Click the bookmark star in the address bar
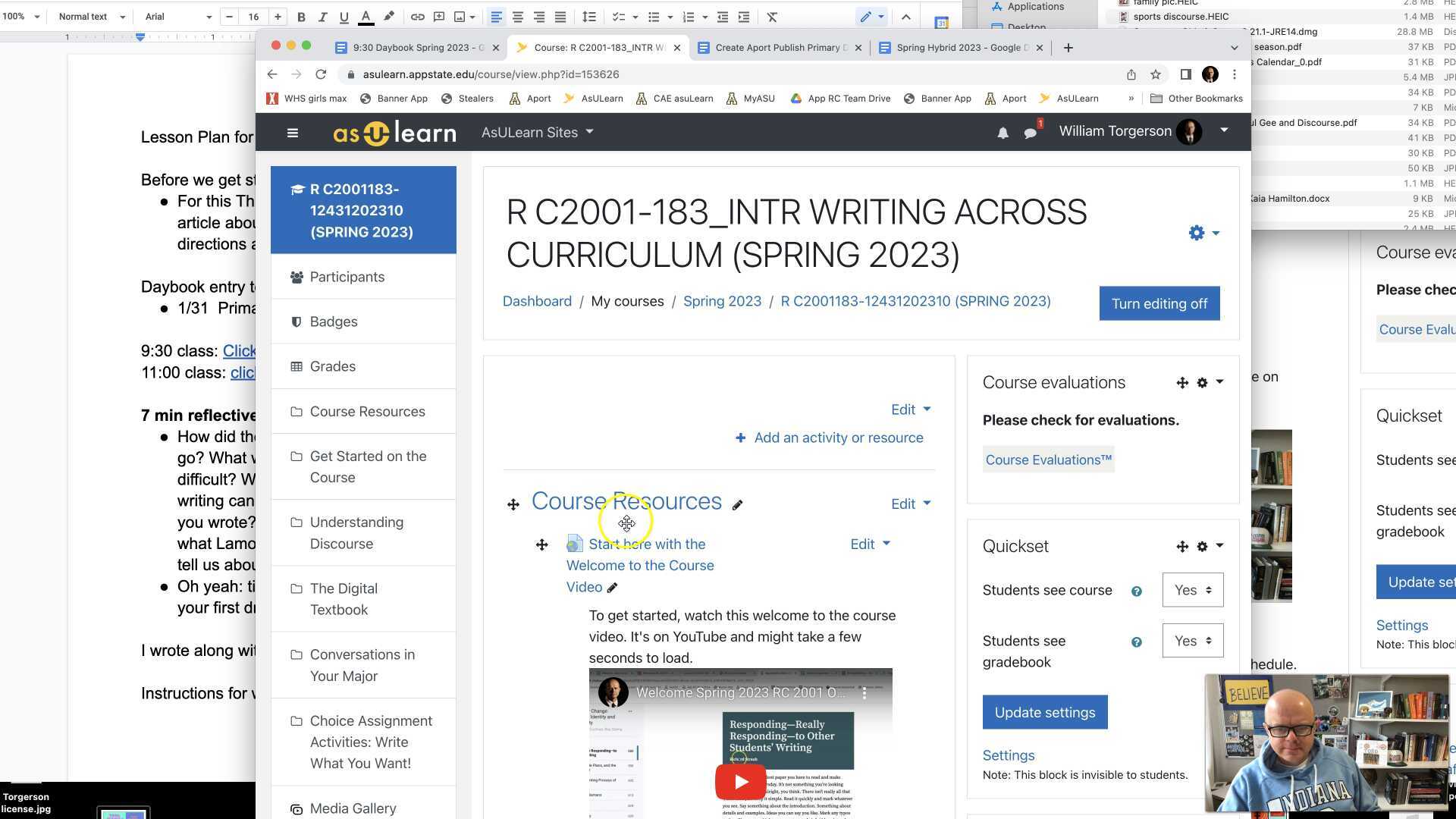The image size is (1456, 819). pos(1156,74)
